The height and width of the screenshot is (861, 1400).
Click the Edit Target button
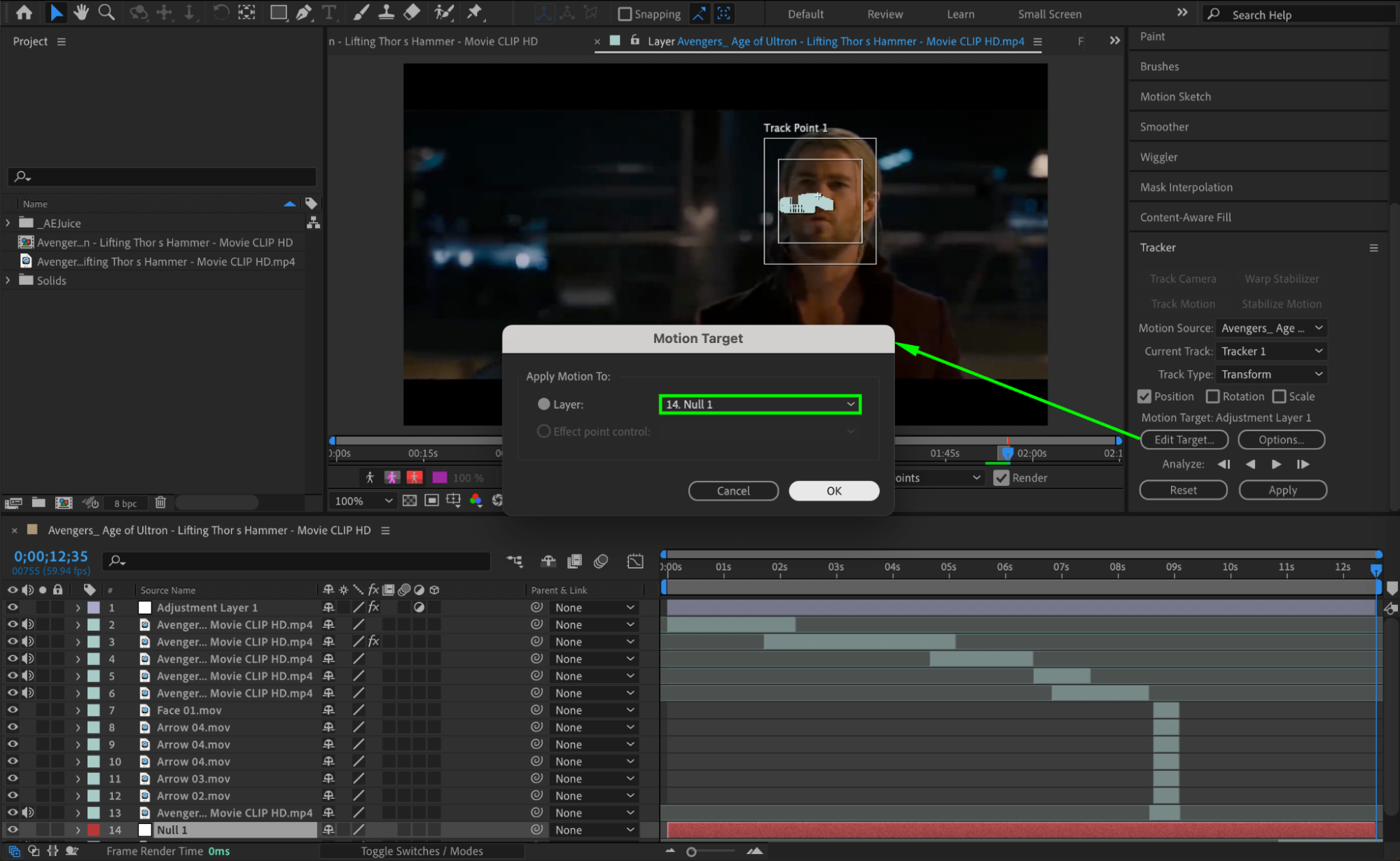pos(1184,440)
